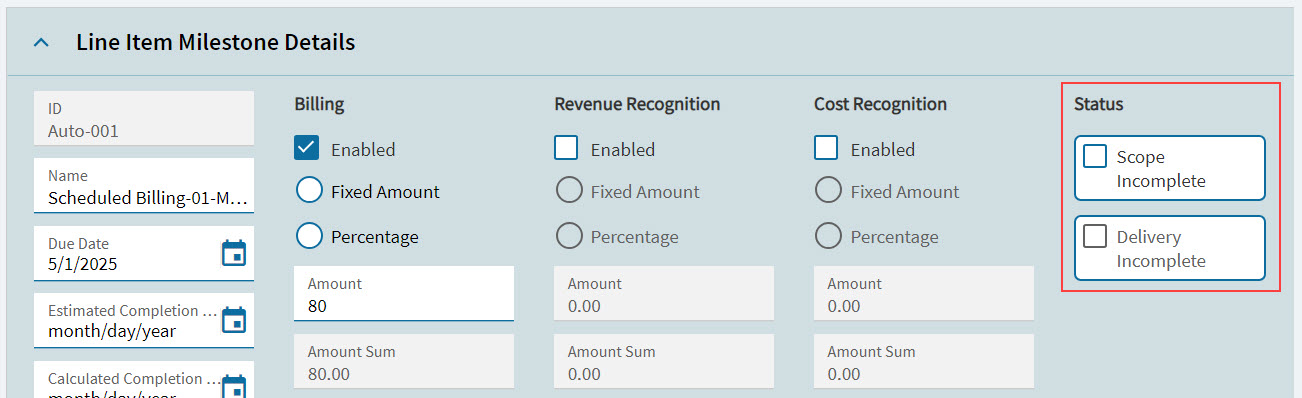Select Cost Recognition Fixed Amount option

point(829,190)
